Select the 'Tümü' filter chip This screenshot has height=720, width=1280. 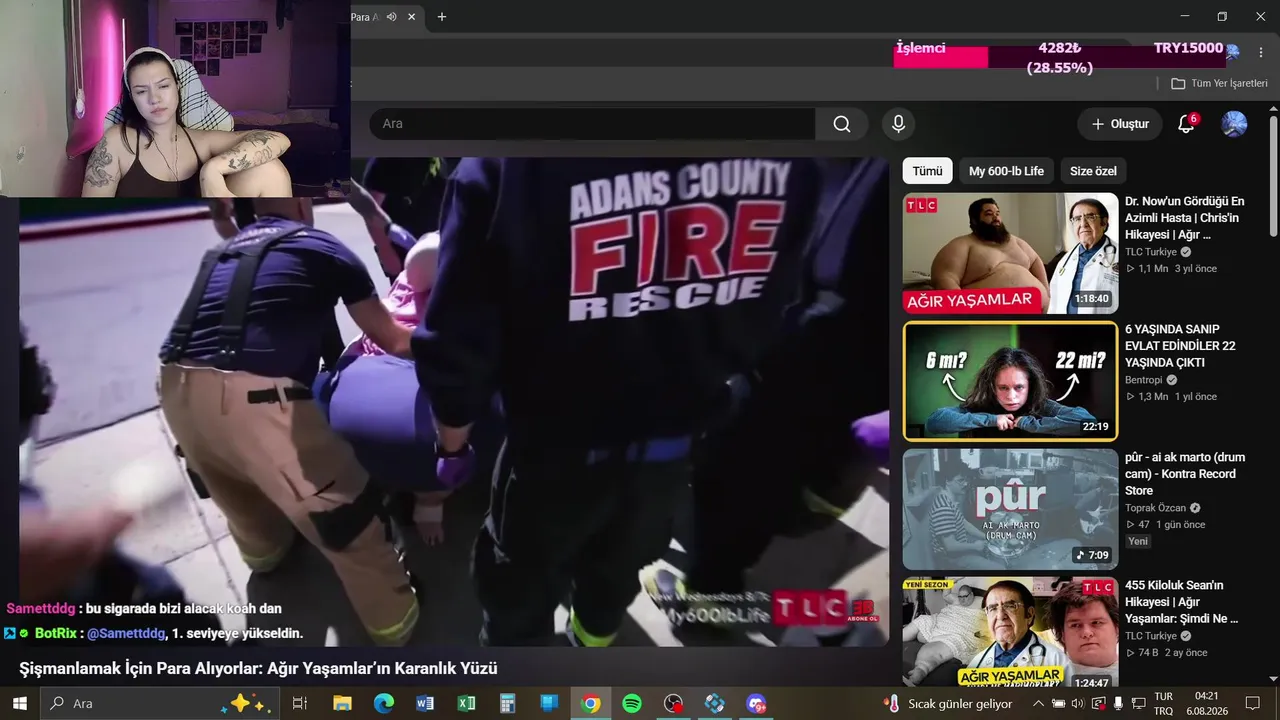pos(927,171)
